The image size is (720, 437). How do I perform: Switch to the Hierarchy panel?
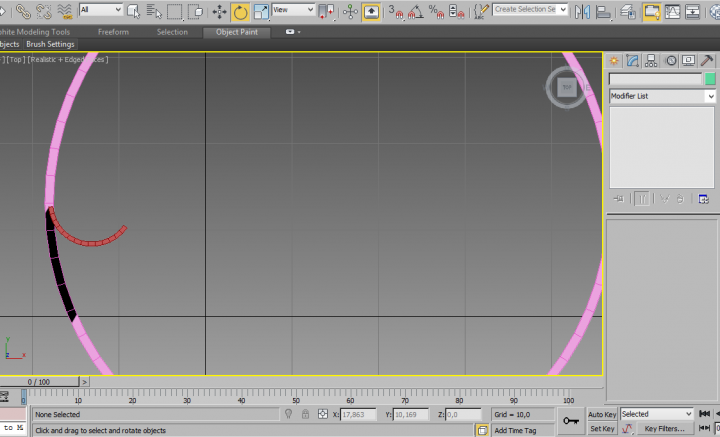[652, 60]
